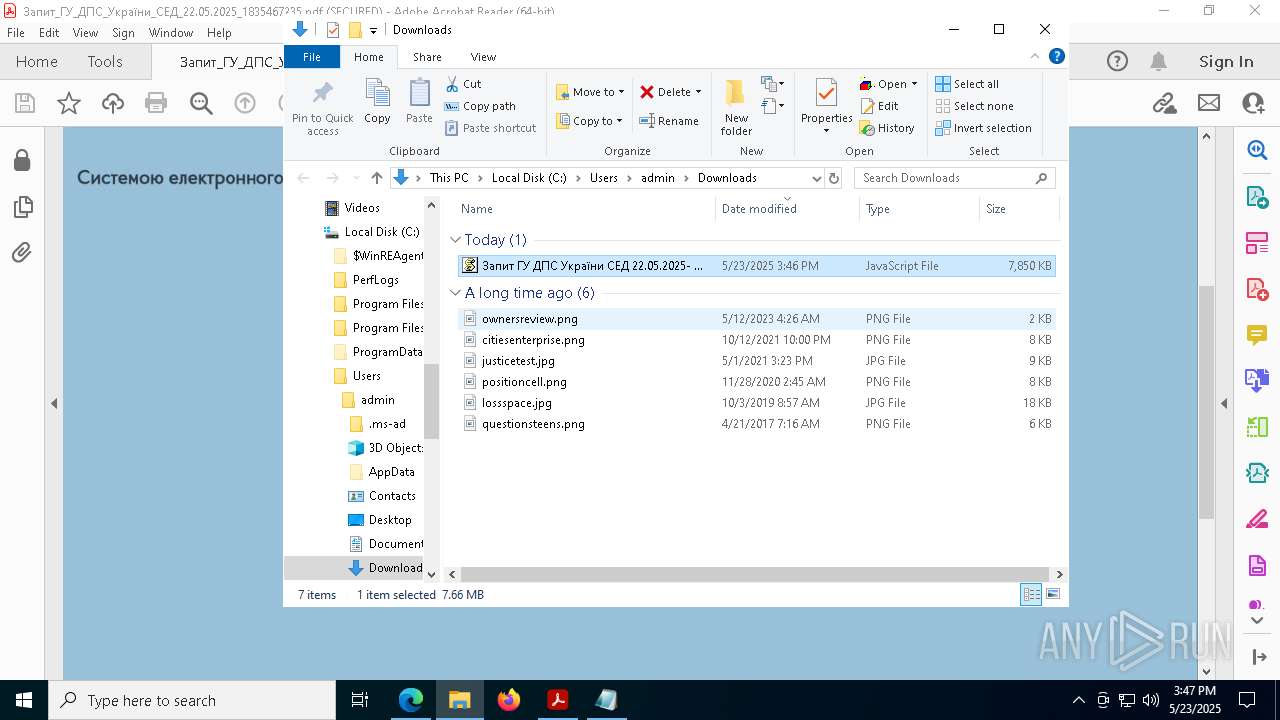1280x720 pixels.
Task: Open the address bar history dropdown
Action: [x=816, y=178]
